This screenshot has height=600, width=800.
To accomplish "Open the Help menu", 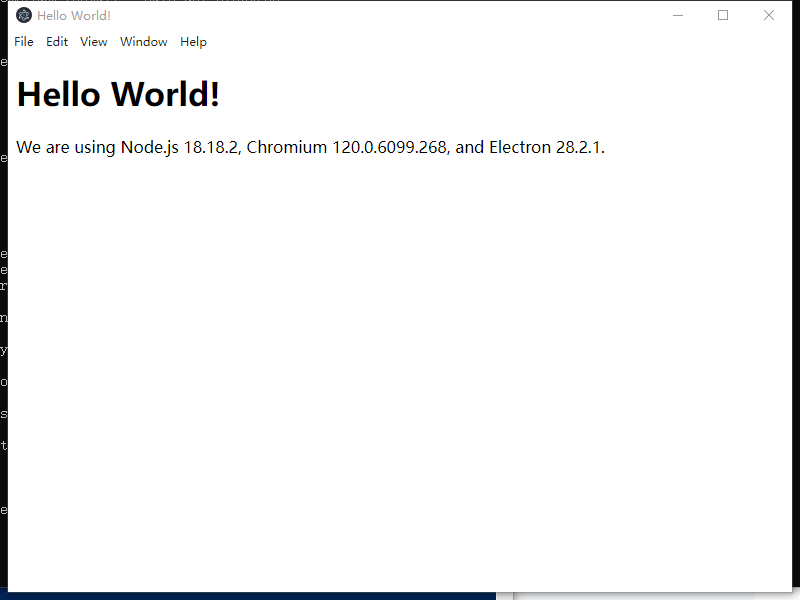I will (193, 42).
